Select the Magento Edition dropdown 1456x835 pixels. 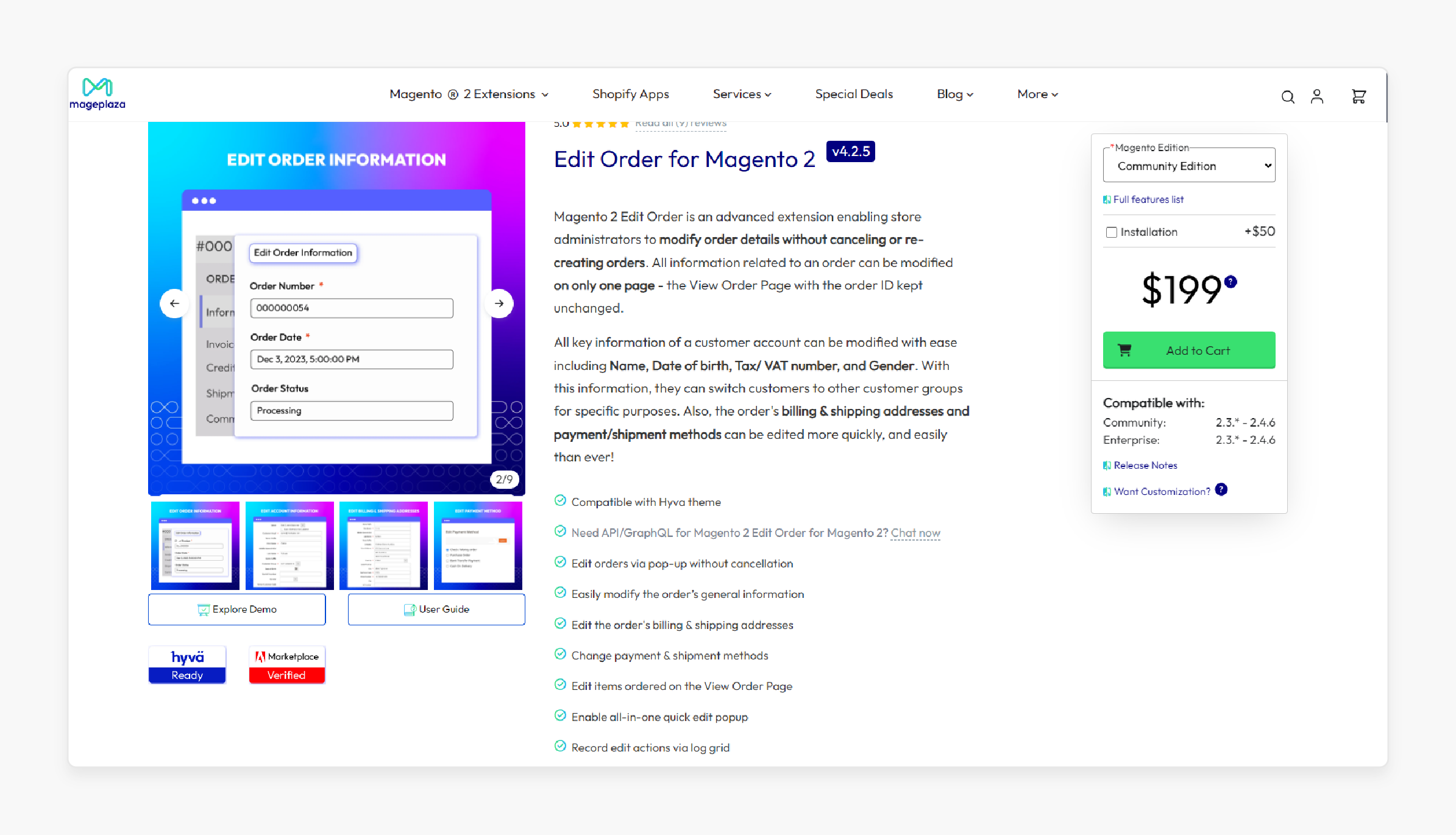click(x=1189, y=166)
